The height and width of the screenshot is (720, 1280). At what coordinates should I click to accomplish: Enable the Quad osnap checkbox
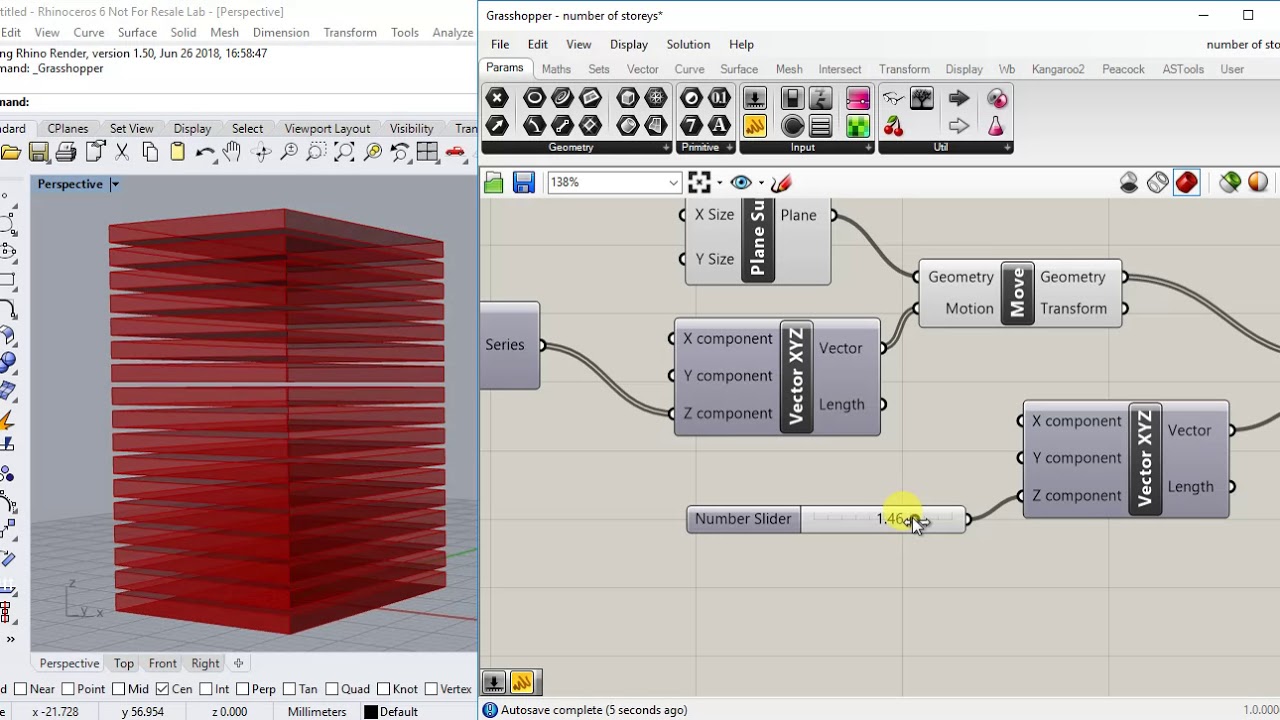pyautogui.click(x=331, y=689)
